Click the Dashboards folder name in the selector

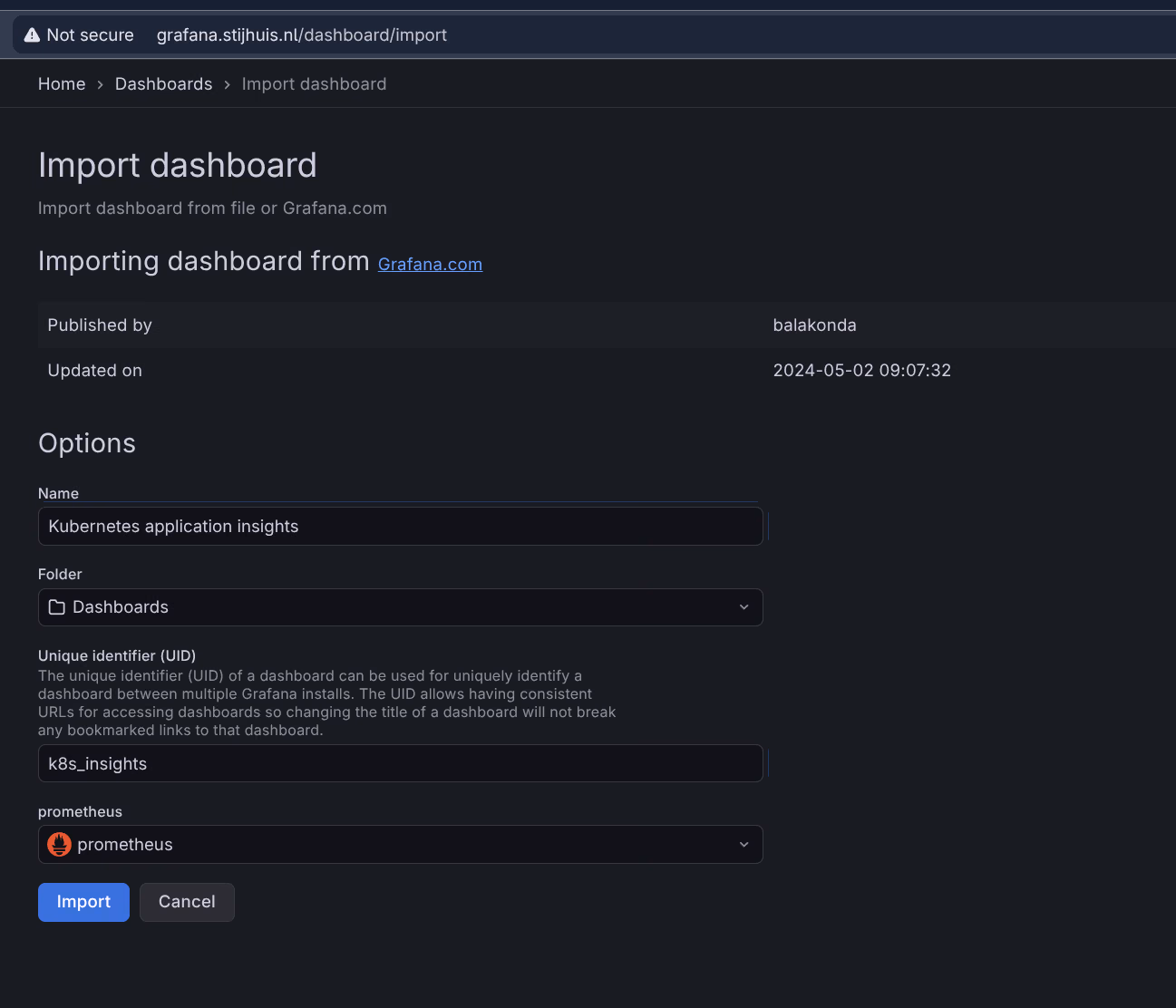click(120, 606)
